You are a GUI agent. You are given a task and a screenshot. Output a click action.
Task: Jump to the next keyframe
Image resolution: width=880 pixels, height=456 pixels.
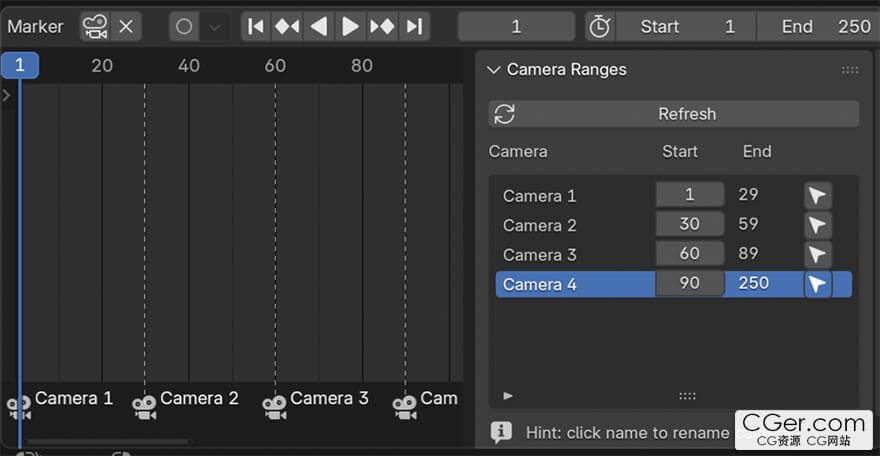[x=382, y=27]
